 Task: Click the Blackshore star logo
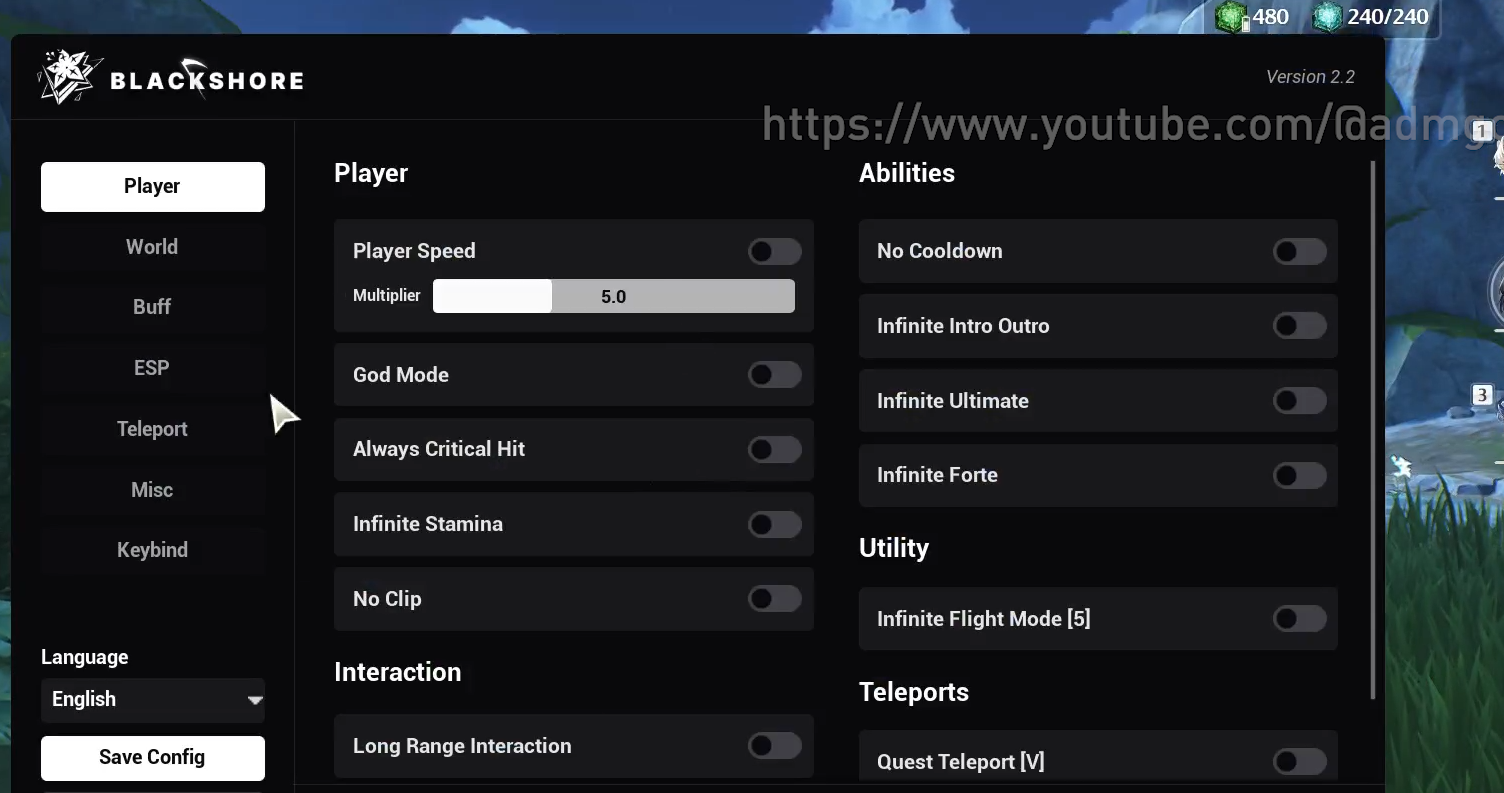click(66, 78)
